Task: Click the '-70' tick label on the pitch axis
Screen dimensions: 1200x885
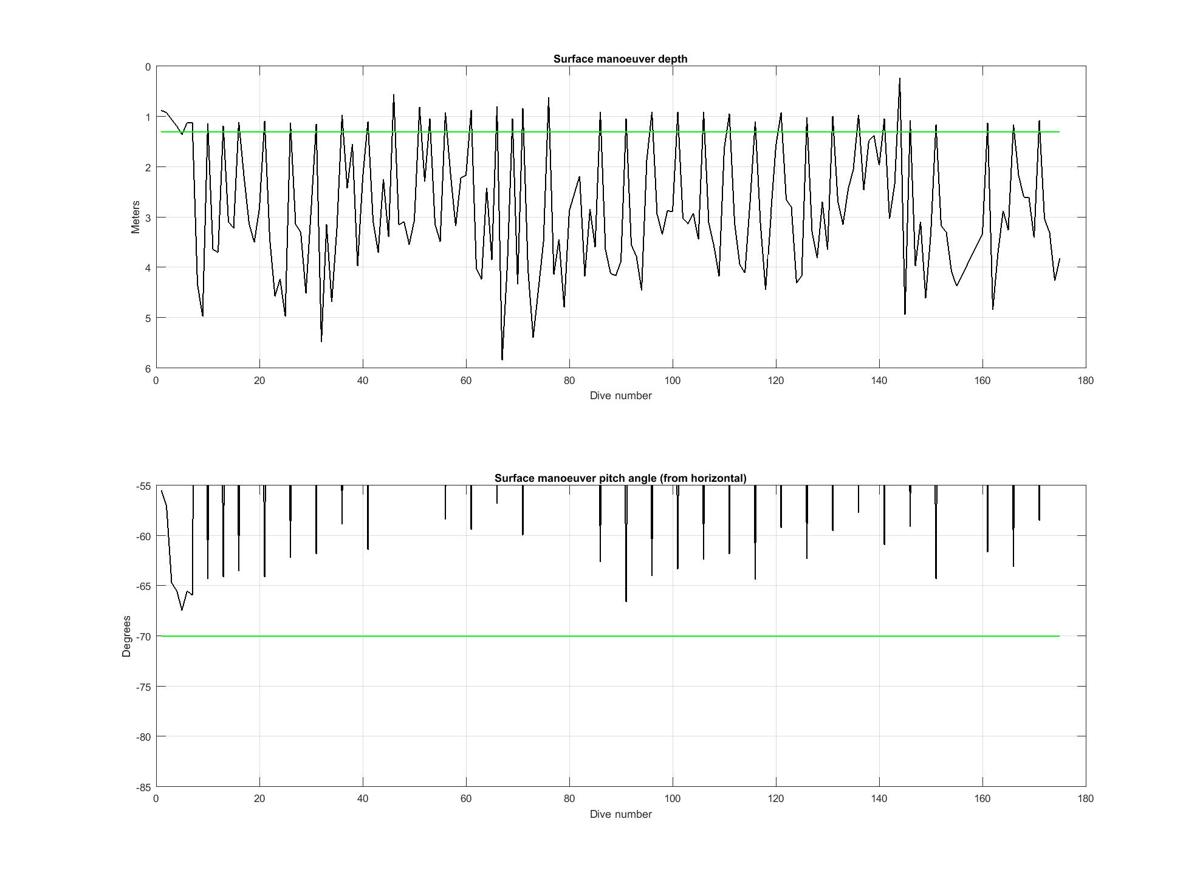Action: pos(142,636)
